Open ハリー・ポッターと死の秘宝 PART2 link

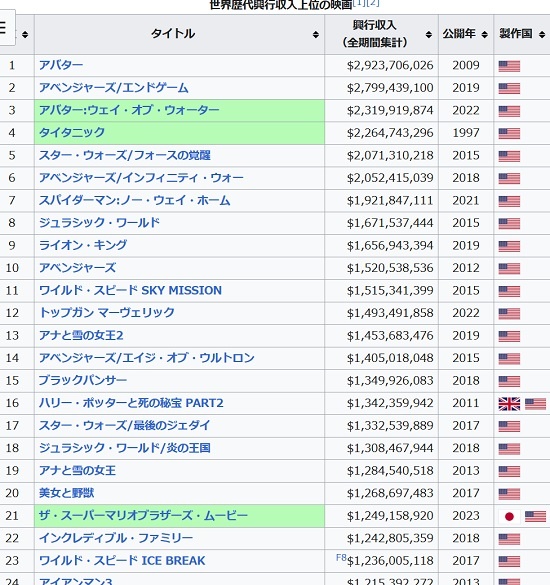pos(131,403)
